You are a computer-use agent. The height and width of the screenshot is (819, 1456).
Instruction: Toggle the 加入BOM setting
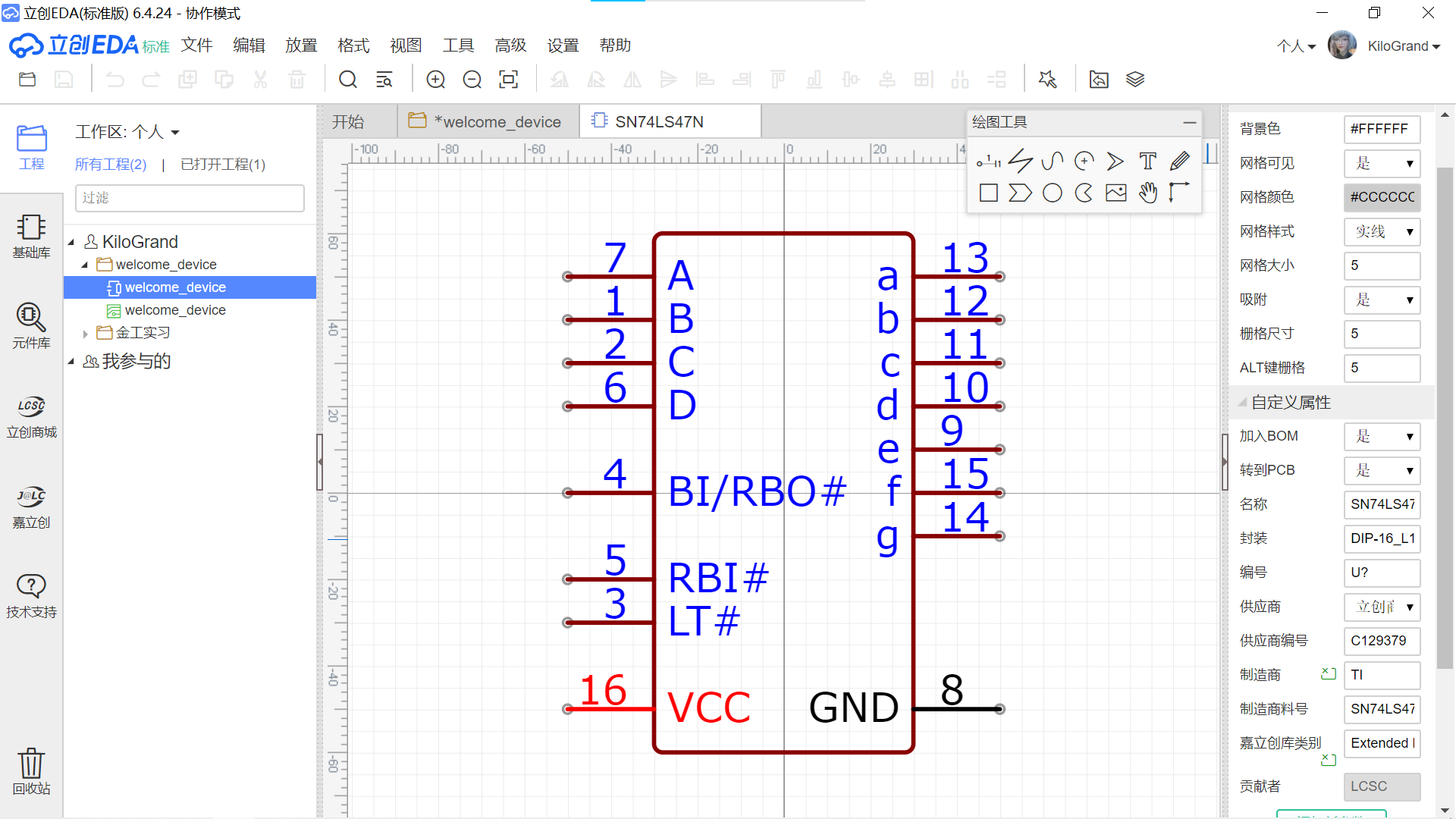pos(1382,436)
